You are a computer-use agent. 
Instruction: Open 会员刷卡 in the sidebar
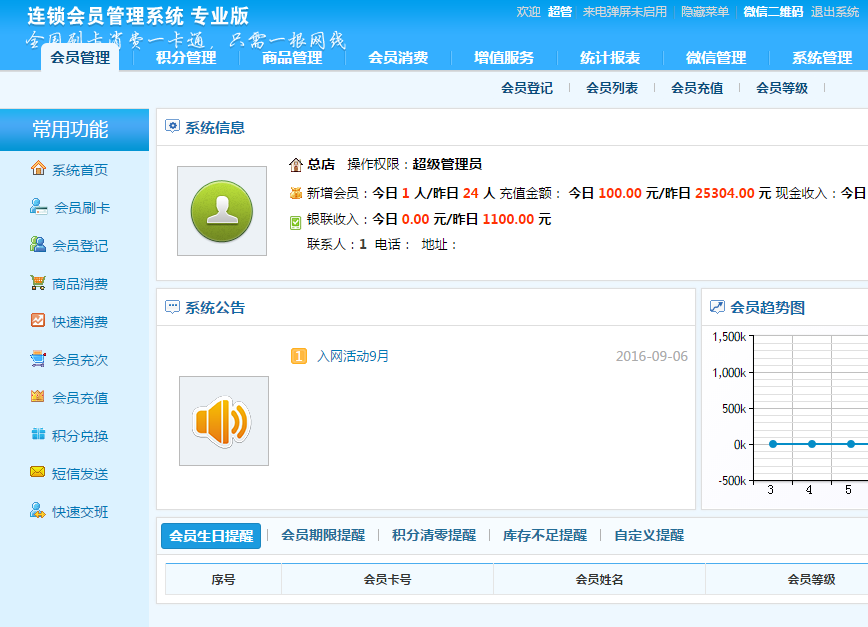tap(82, 208)
